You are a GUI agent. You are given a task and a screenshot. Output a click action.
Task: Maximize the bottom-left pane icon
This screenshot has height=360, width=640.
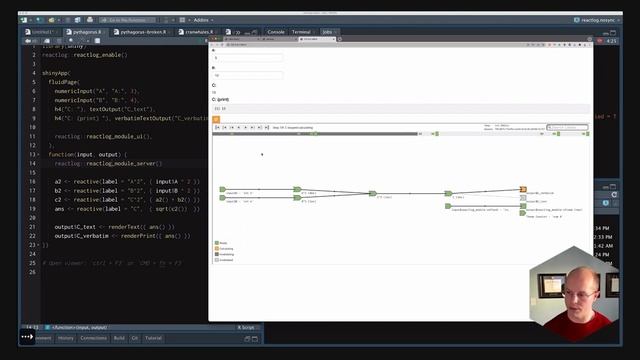(255, 339)
